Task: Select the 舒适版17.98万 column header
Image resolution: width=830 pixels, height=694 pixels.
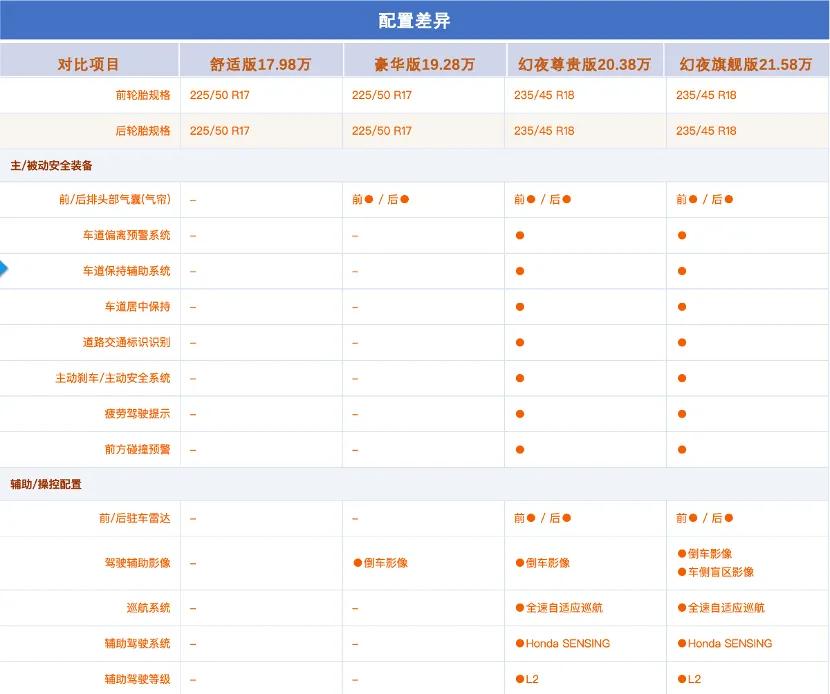Action: [x=260, y=61]
